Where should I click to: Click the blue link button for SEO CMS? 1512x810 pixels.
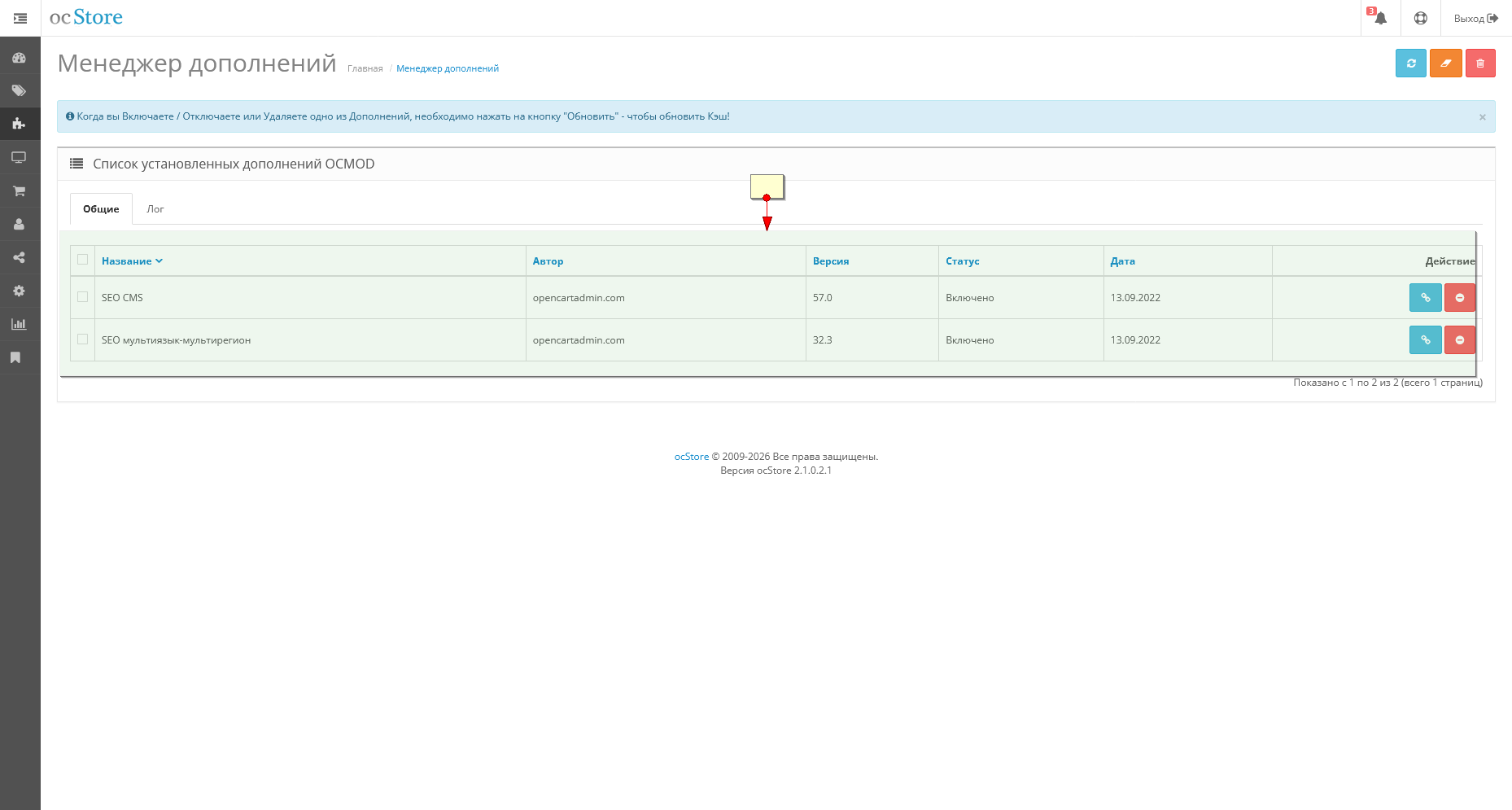point(1426,297)
